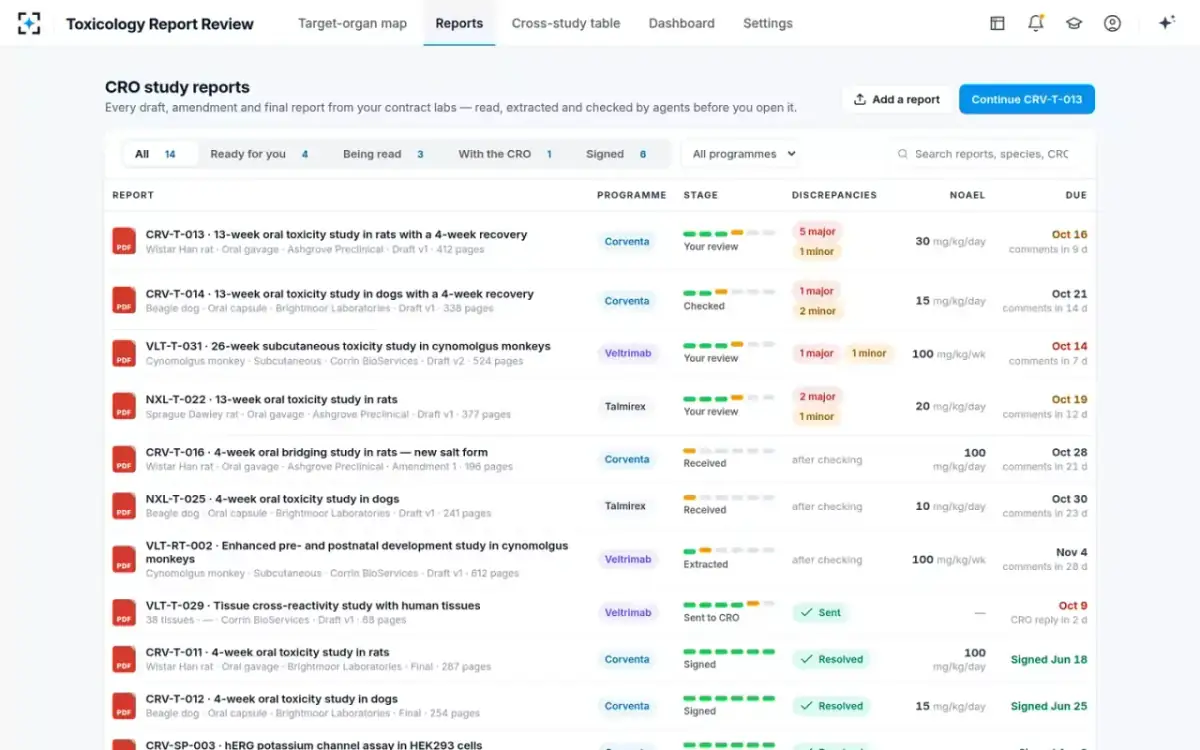Screen dimensions: 1200x750
Task: Click the PDF icon for NXL-T-025
Action: pyautogui.click(x=124, y=506)
